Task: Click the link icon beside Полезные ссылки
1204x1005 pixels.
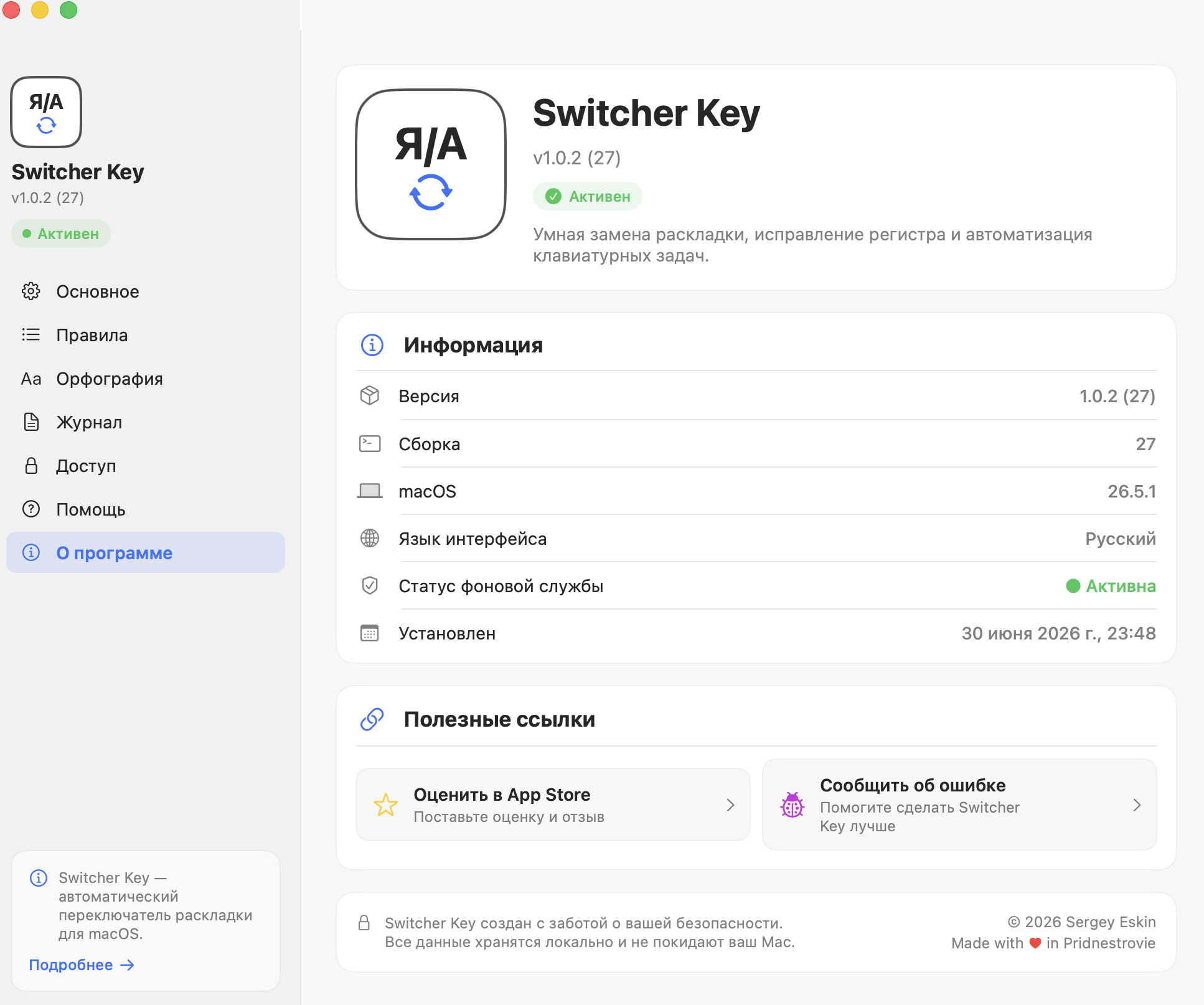Action: [x=372, y=719]
